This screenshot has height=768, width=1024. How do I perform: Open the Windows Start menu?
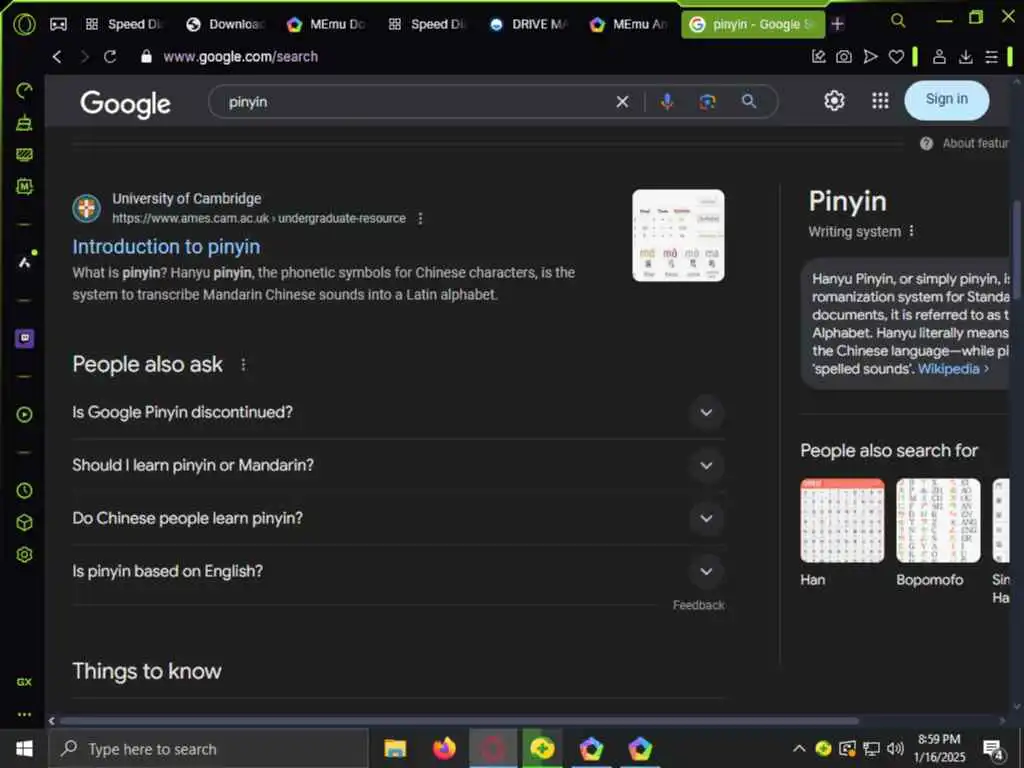(x=24, y=748)
